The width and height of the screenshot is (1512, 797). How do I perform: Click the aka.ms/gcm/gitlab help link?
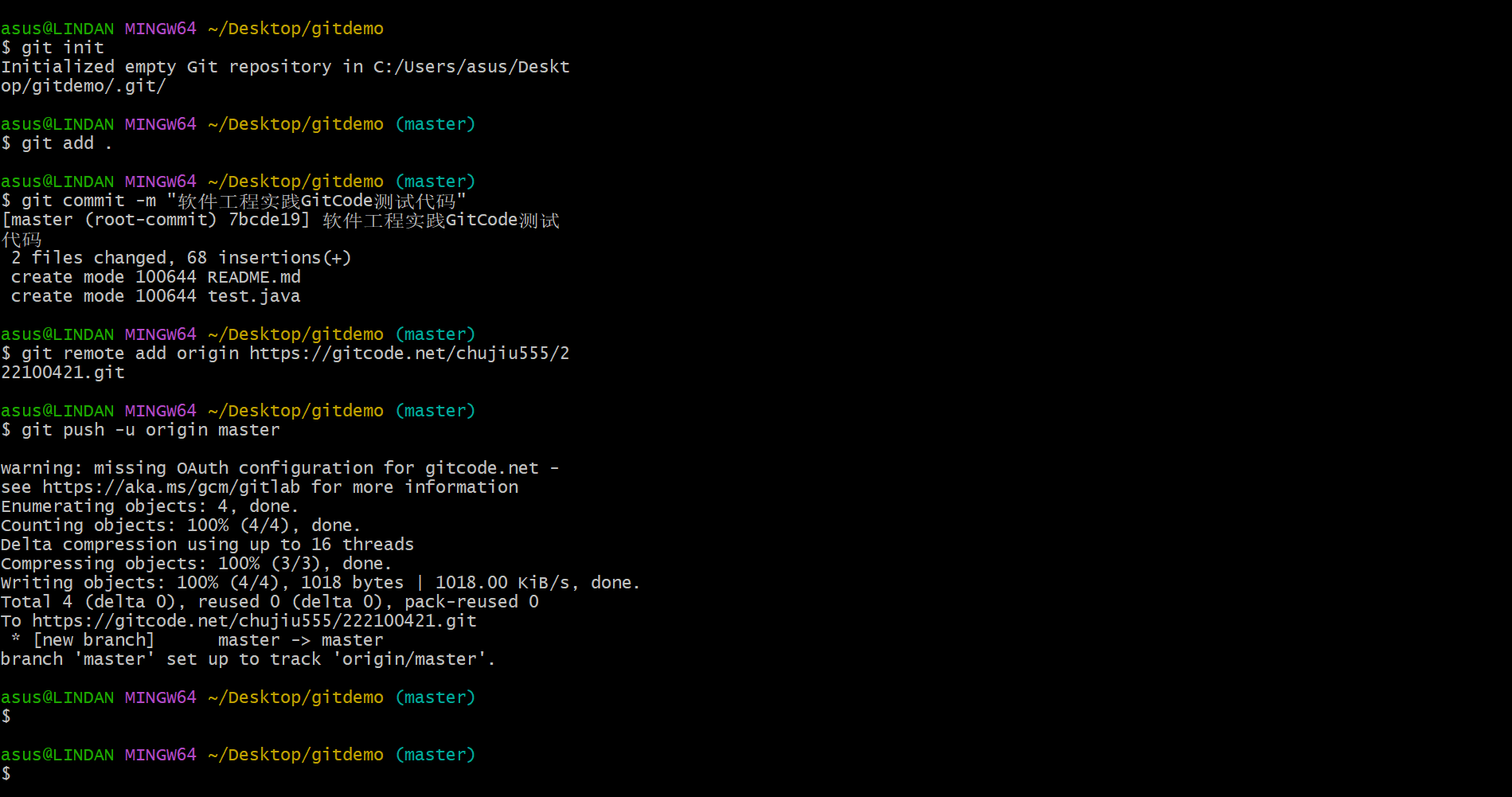(171, 487)
